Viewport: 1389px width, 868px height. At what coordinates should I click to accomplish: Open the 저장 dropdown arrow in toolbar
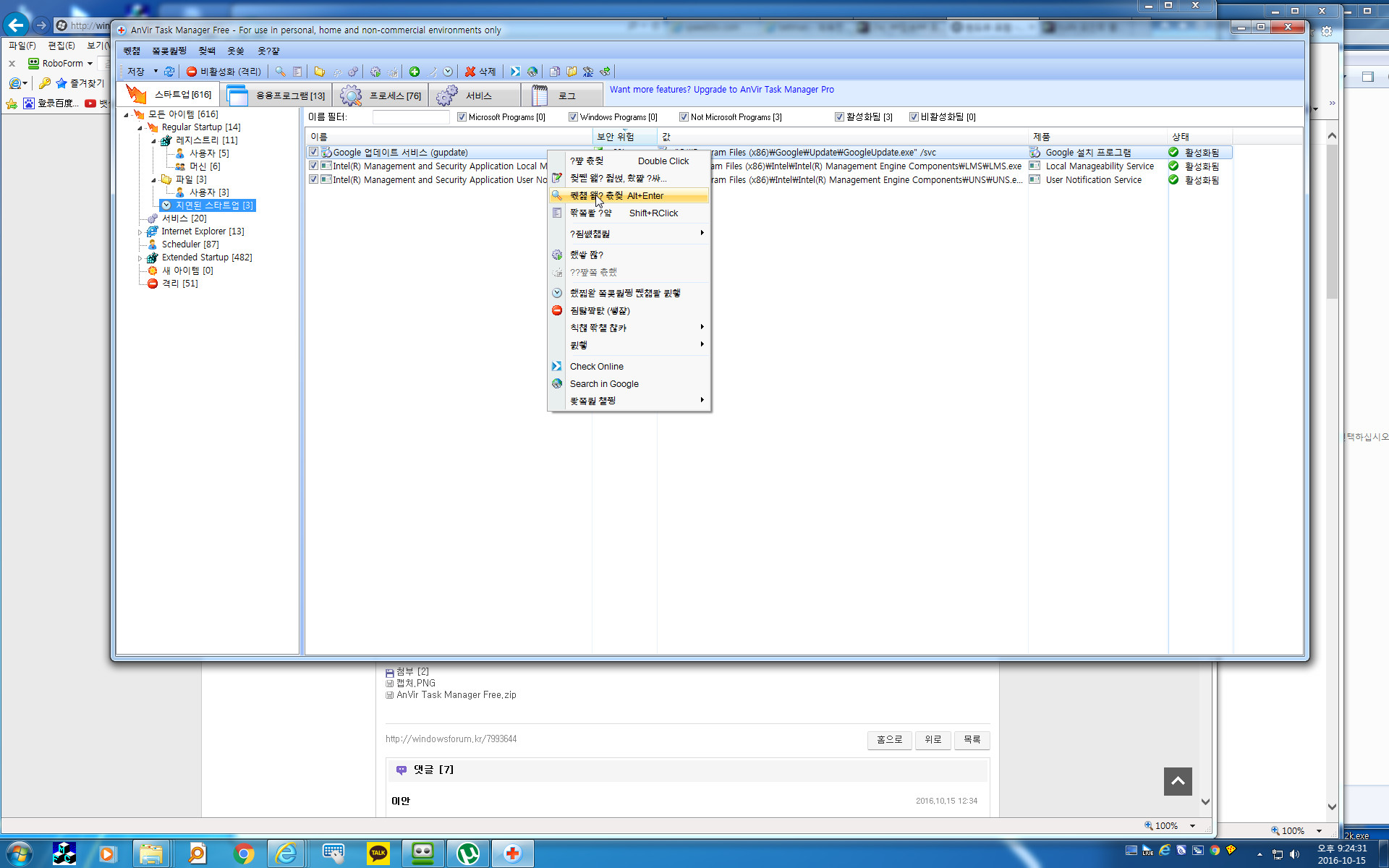coord(156,72)
